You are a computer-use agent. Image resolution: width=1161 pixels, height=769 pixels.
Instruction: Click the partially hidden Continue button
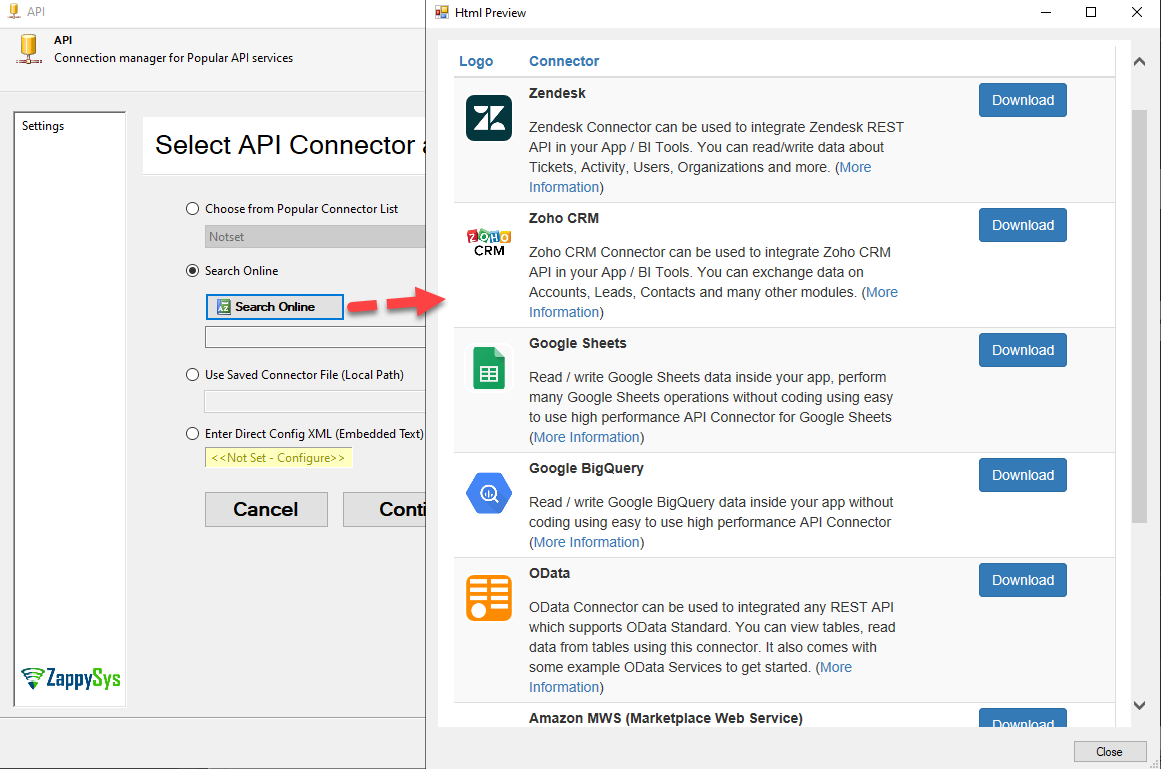tap(384, 509)
